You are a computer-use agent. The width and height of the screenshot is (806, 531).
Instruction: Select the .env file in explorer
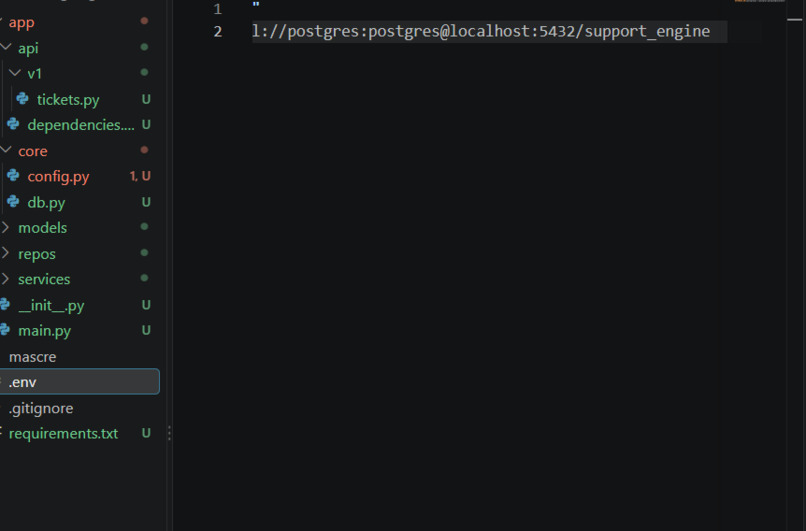(x=80, y=382)
